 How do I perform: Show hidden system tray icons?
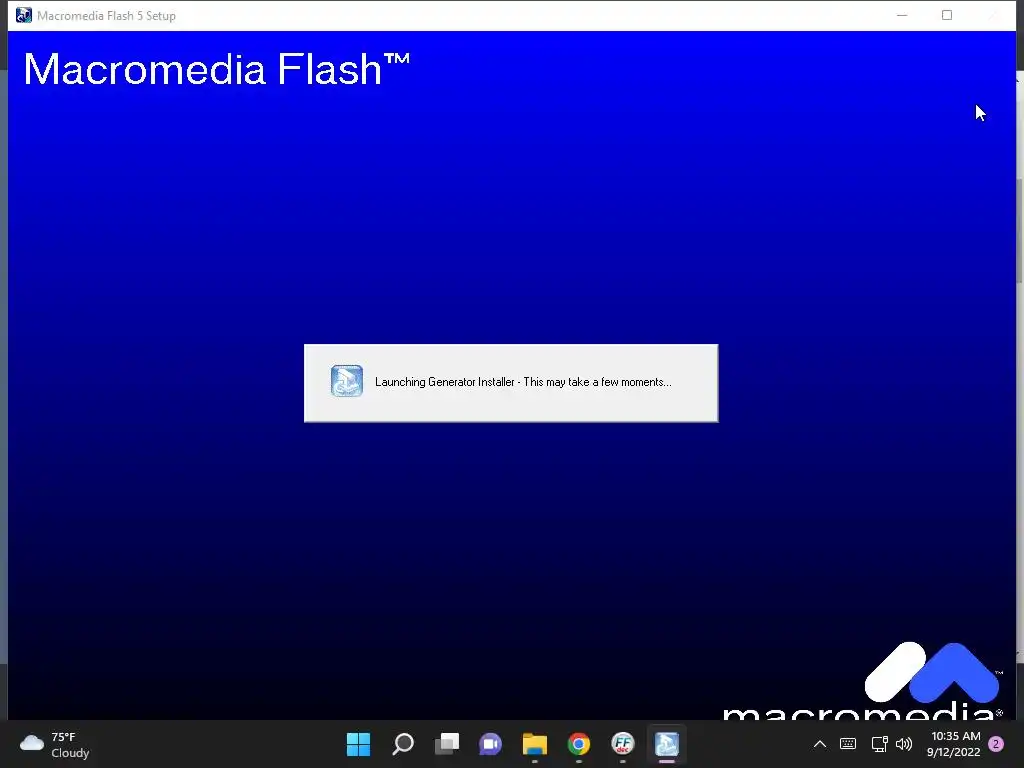(820, 744)
